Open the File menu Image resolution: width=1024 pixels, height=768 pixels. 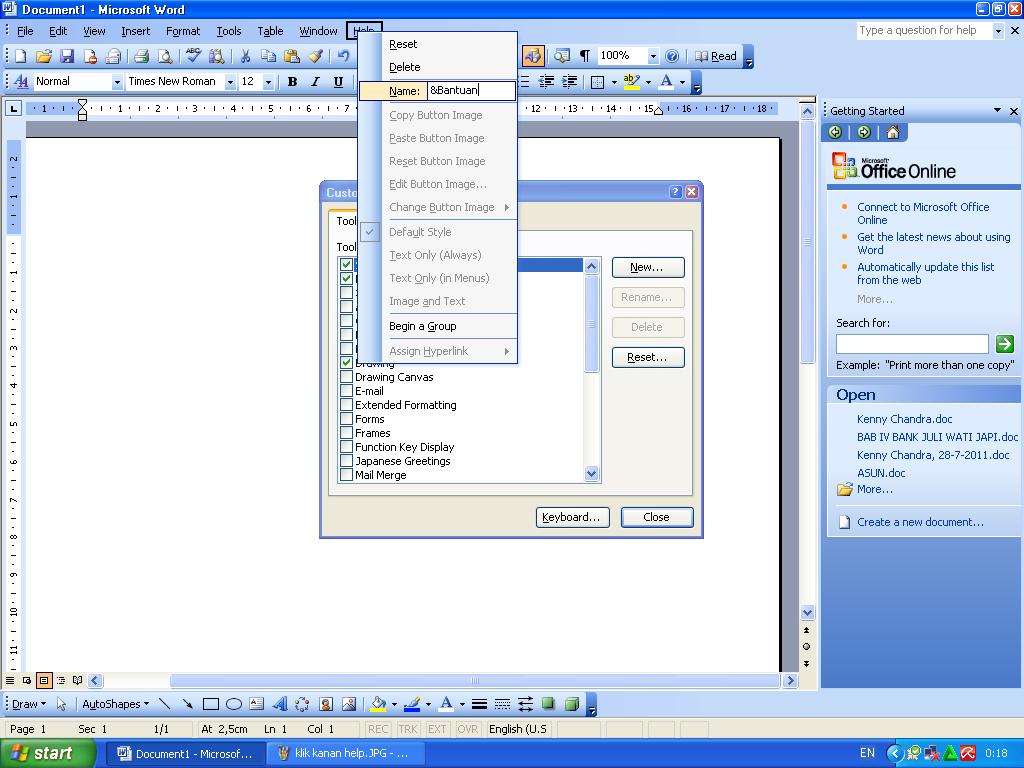[25, 31]
